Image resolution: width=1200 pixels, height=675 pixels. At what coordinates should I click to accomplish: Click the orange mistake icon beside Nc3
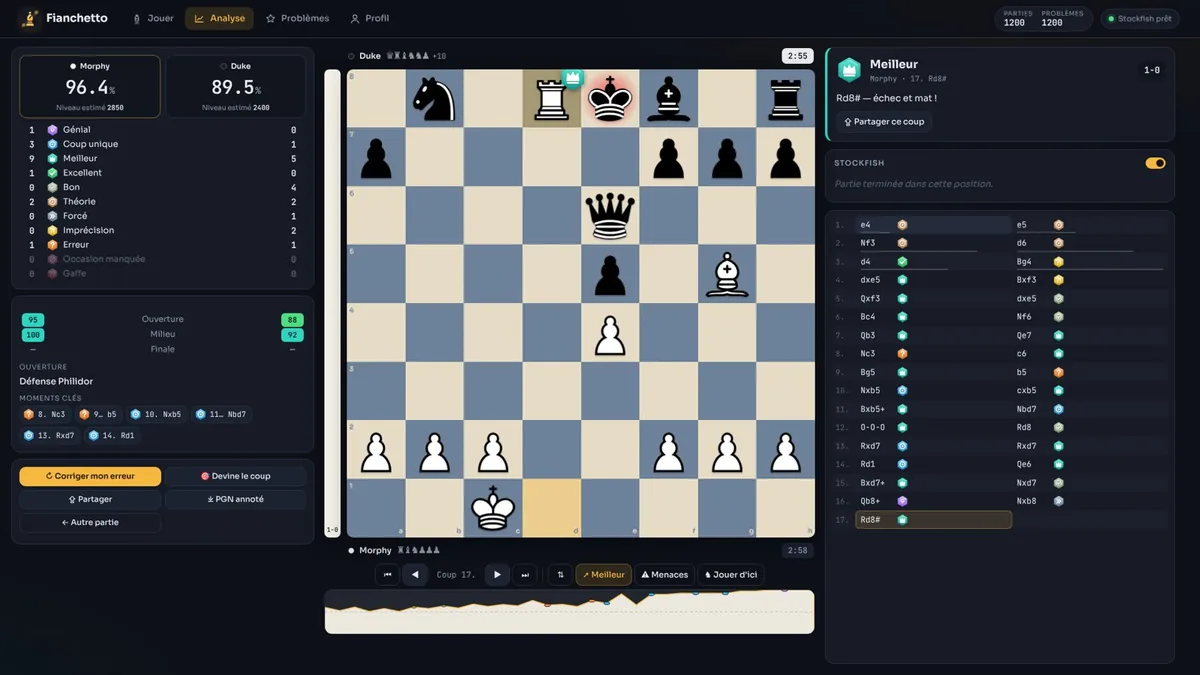(902, 354)
